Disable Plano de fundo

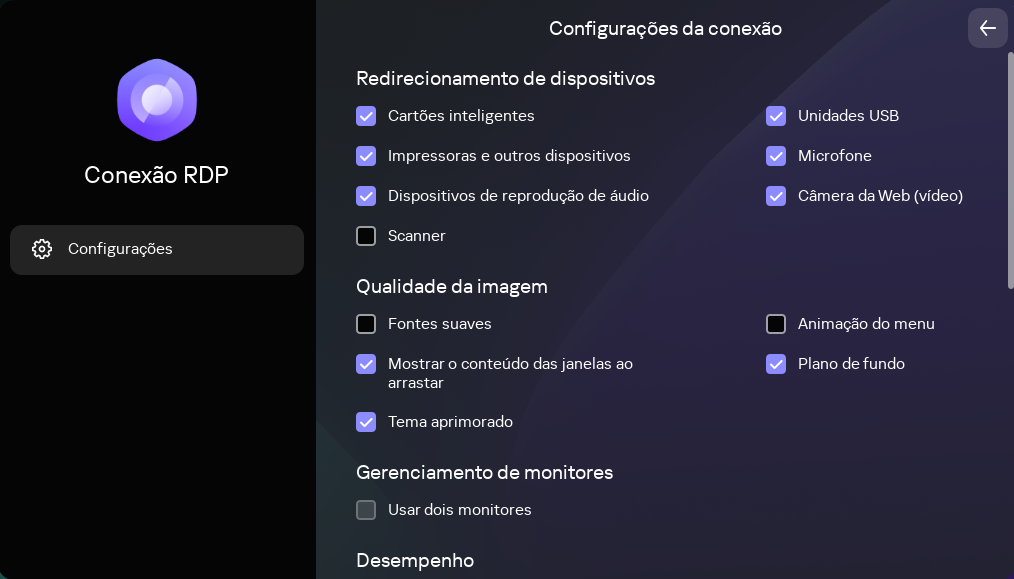776,364
